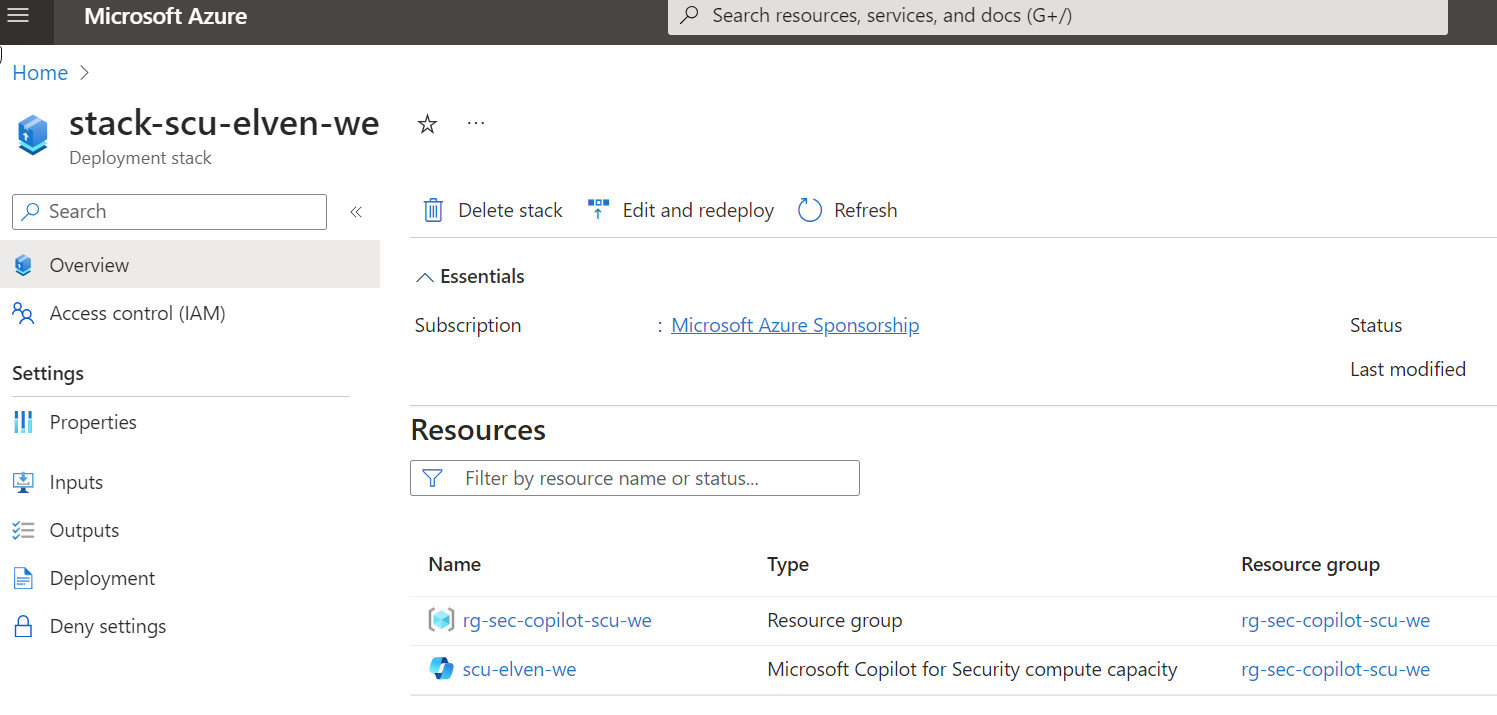
Task: Open the resource group link in scu-elven-we row
Action: (x=1336, y=669)
